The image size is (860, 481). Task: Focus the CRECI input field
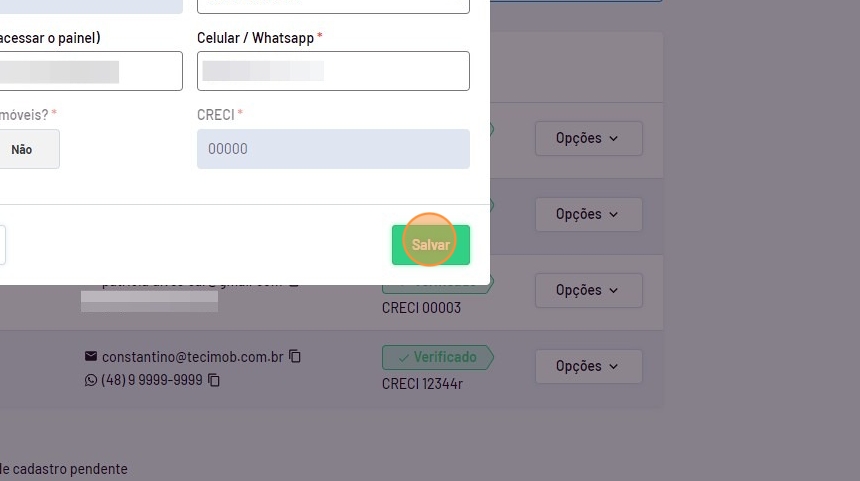click(x=333, y=149)
